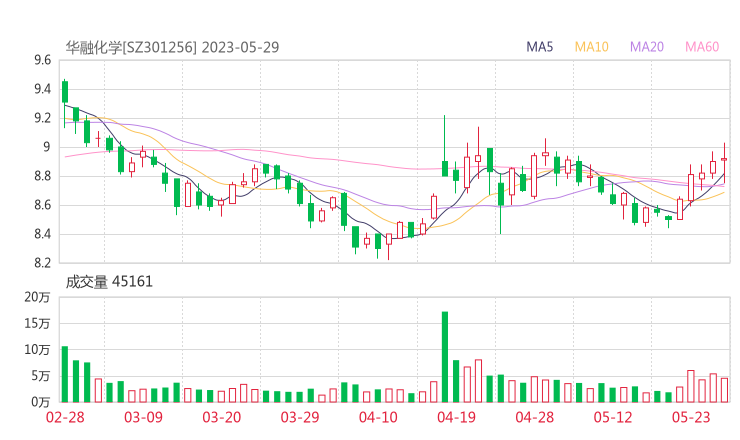Click the 9.4 price axis label
The width and height of the screenshot is (740, 440).
(42, 89)
